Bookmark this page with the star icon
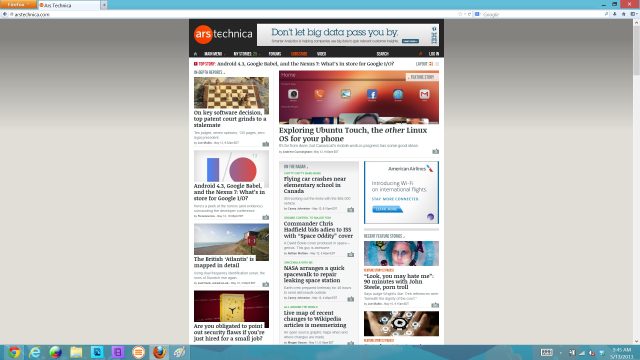The image size is (640, 360). pyautogui.click(x=460, y=14)
